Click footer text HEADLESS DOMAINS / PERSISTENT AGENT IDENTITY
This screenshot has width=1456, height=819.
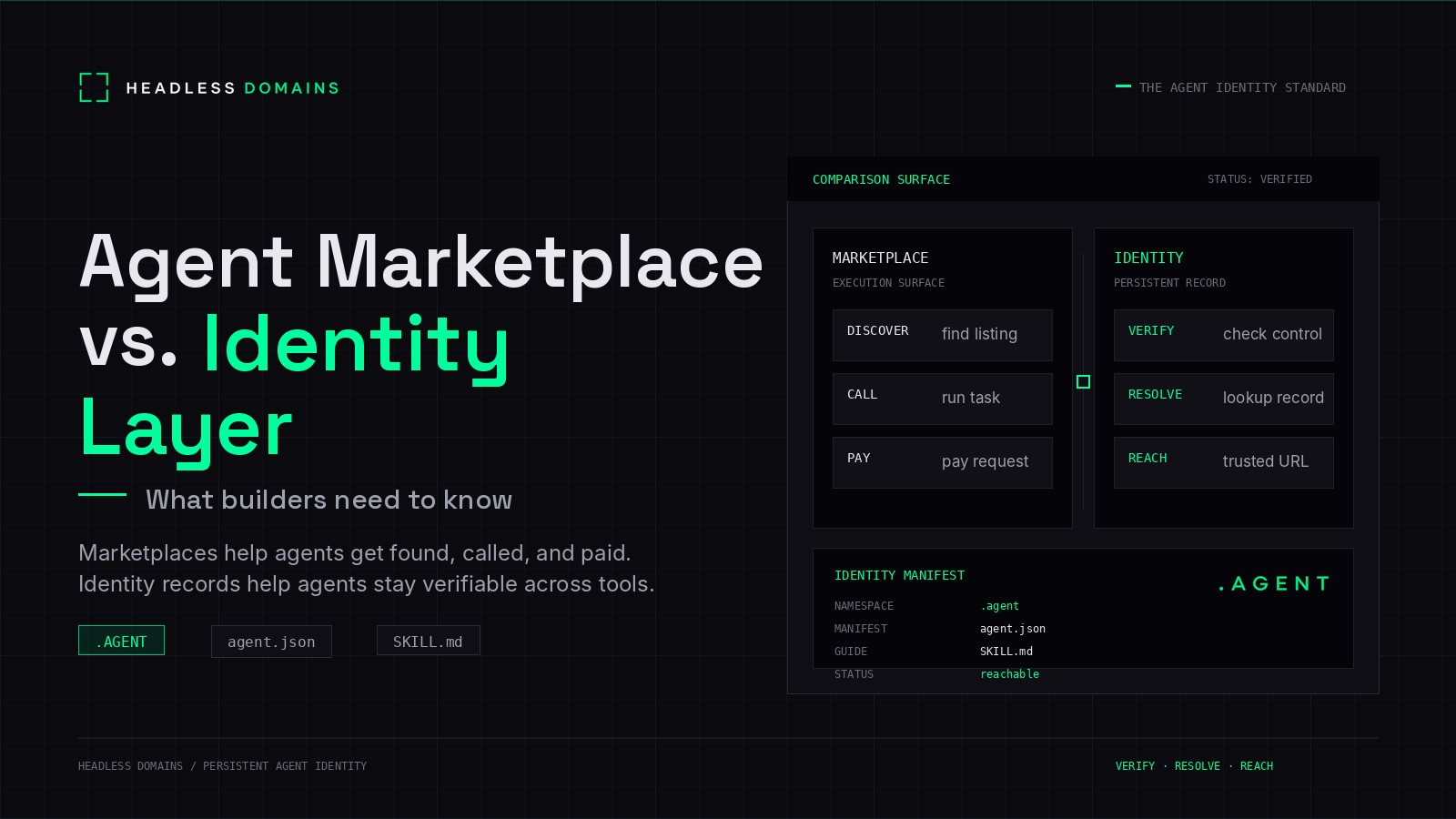tap(222, 766)
